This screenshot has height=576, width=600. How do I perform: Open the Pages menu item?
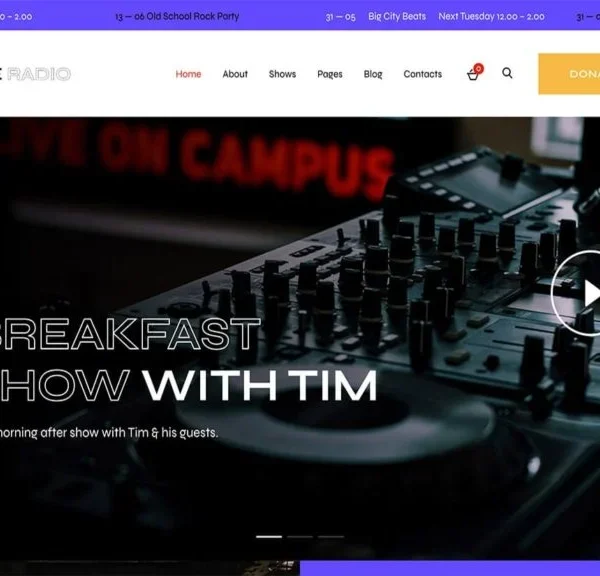click(x=330, y=74)
